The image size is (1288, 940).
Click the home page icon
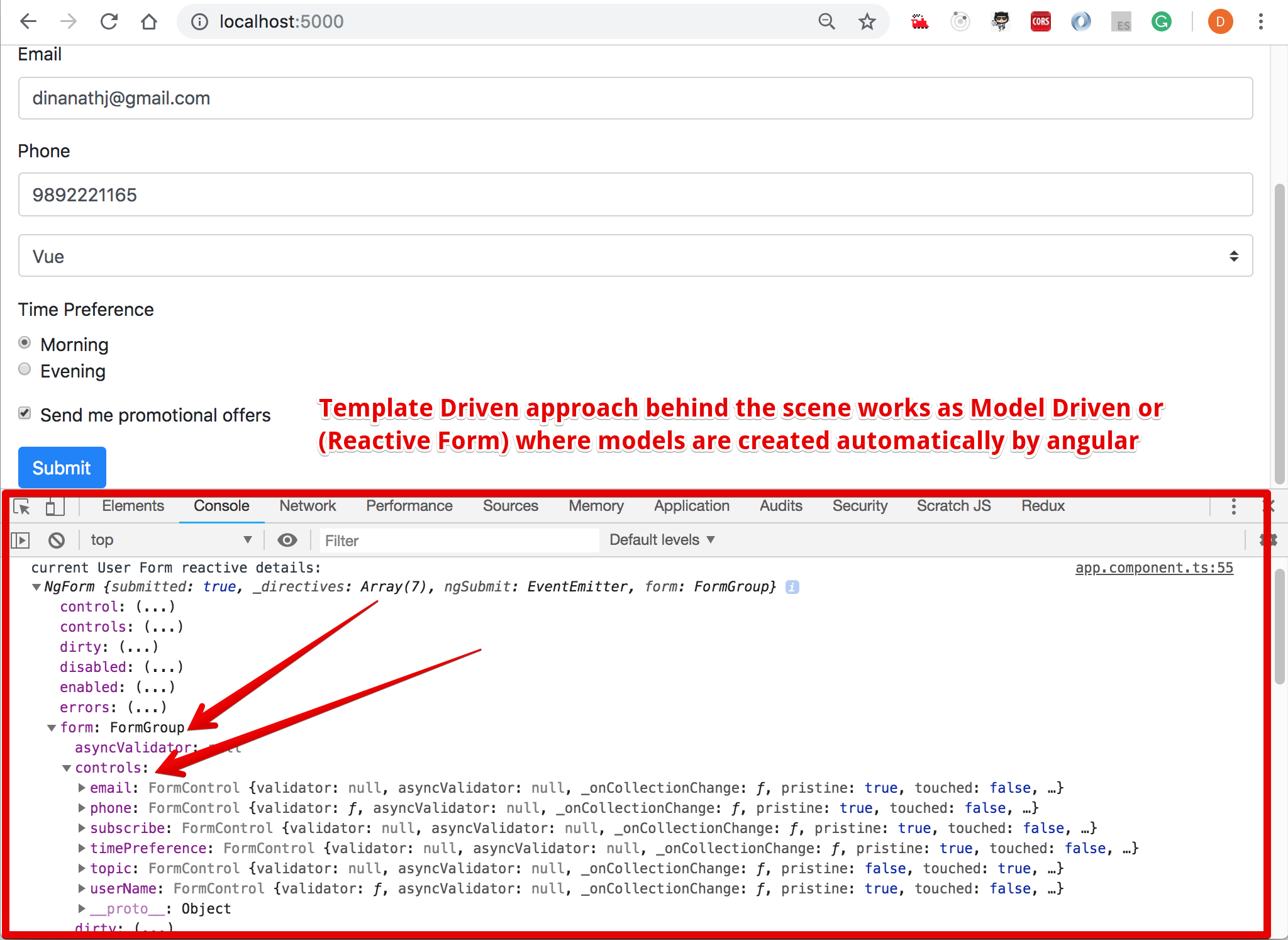149,21
